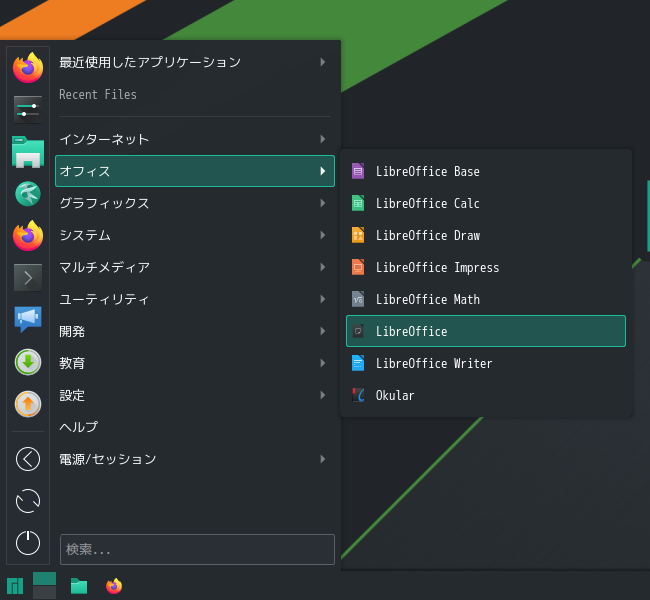Click the green download arrow icon
Image resolution: width=650 pixels, height=600 pixels.
tap(28, 362)
